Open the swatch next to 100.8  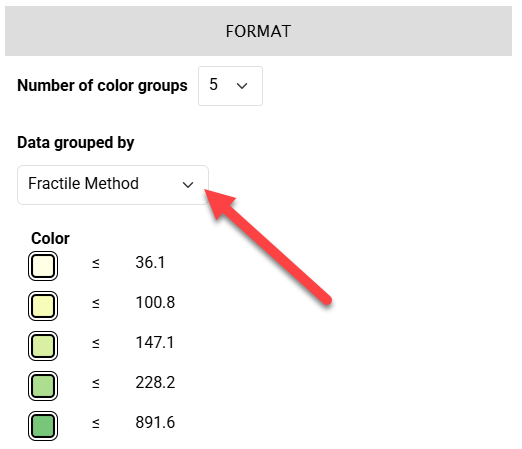(43, 306)
